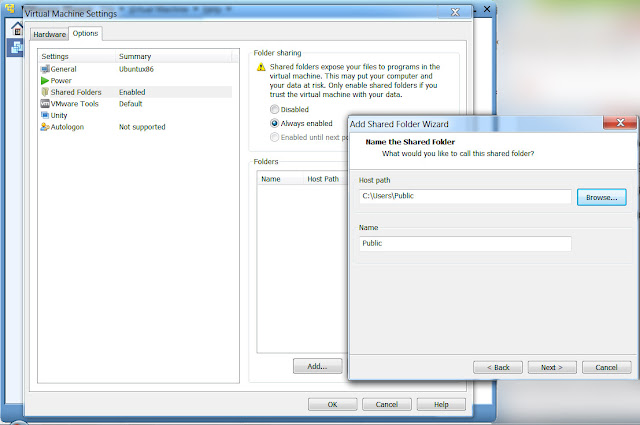Click the yellow warning triangle icon
The image size is (640, 425).
261,67
